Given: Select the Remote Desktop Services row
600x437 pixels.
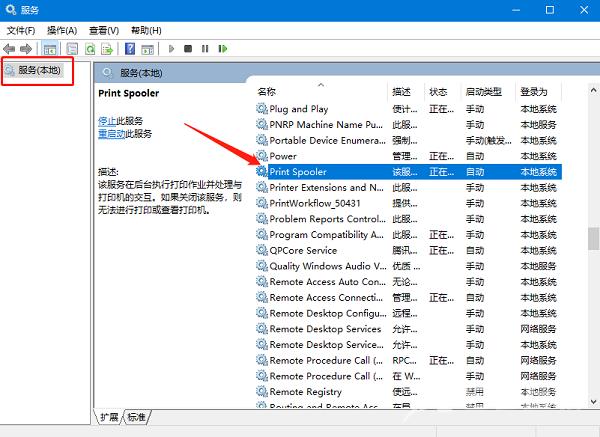Looking at the screenshot, I should [x=408, y=329].
